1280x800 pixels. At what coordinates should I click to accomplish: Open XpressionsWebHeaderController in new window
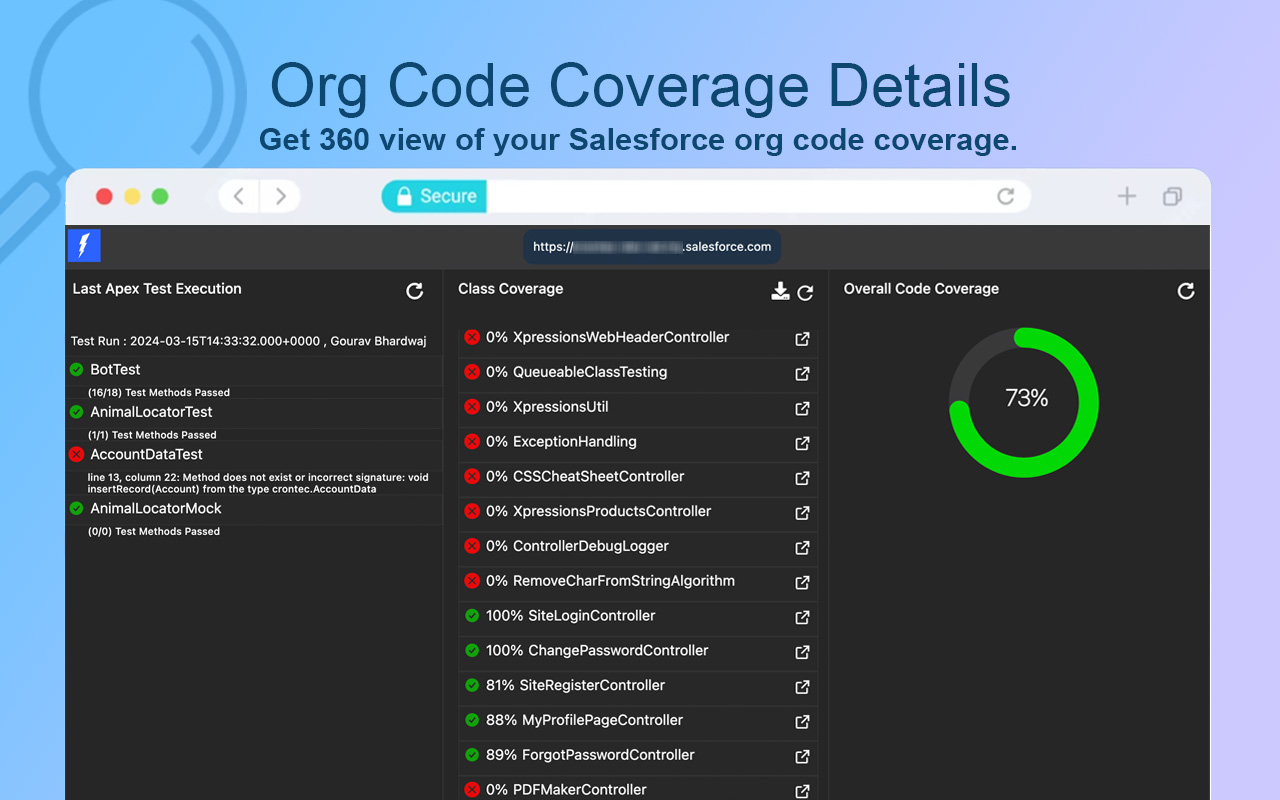802,339
